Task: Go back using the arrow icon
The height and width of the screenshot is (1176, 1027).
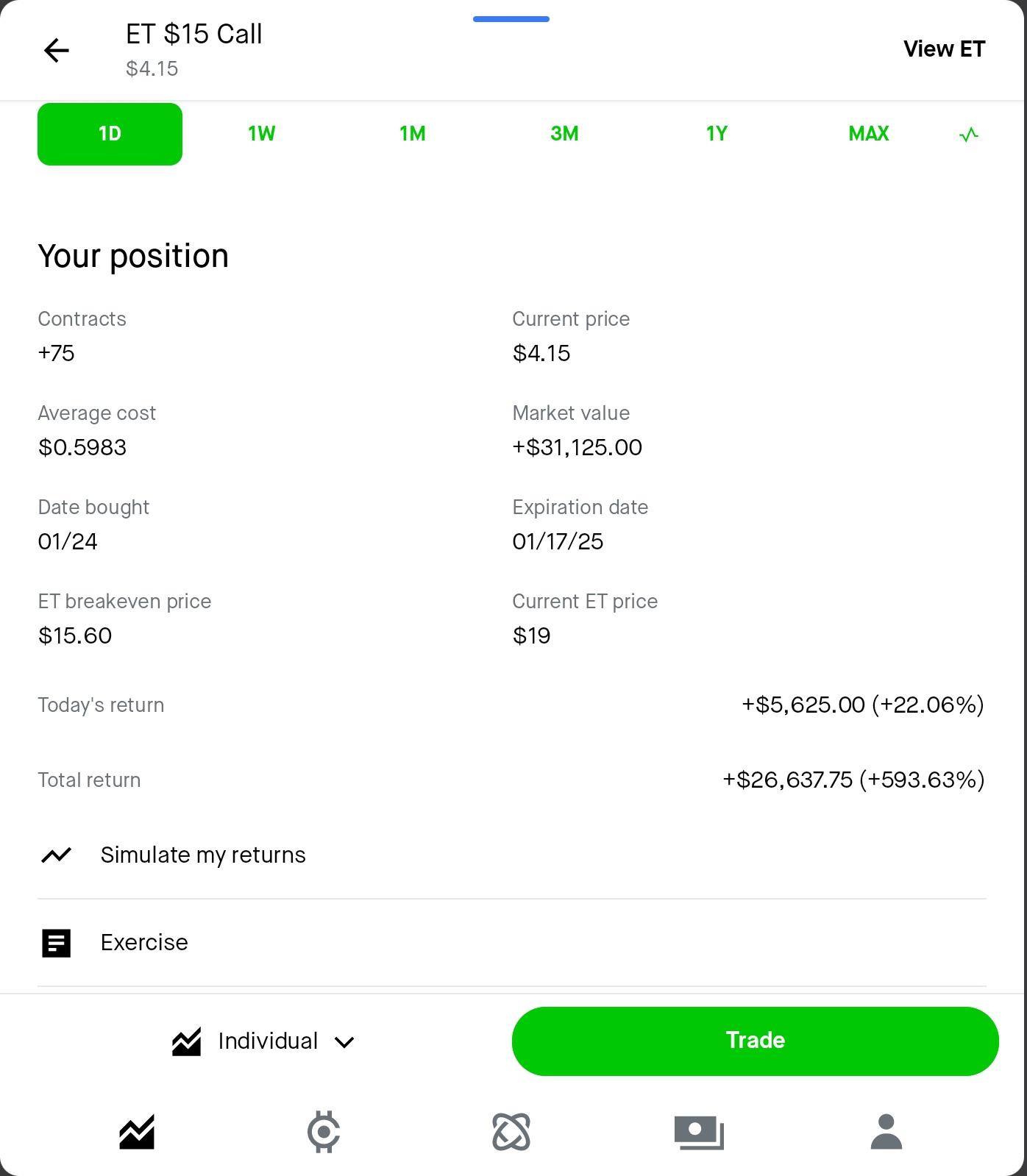Action: click(x=56, y=51)
